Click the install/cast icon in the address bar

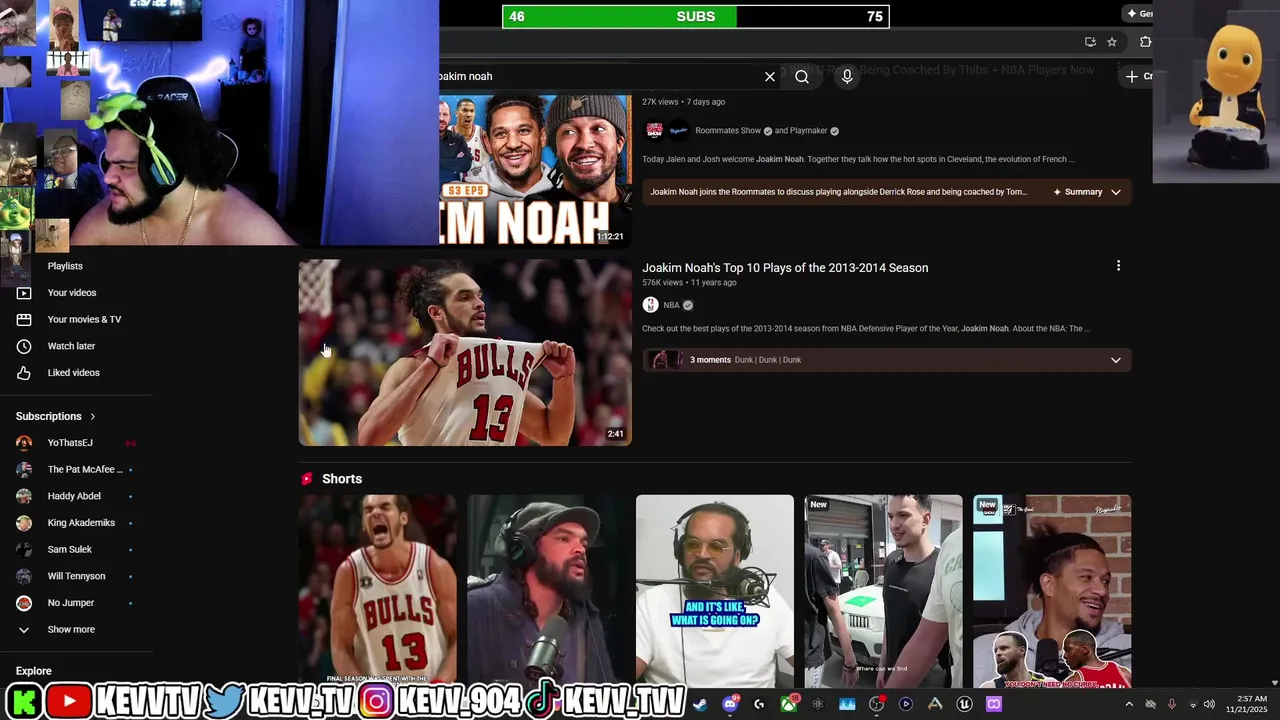pos(1090,42)
